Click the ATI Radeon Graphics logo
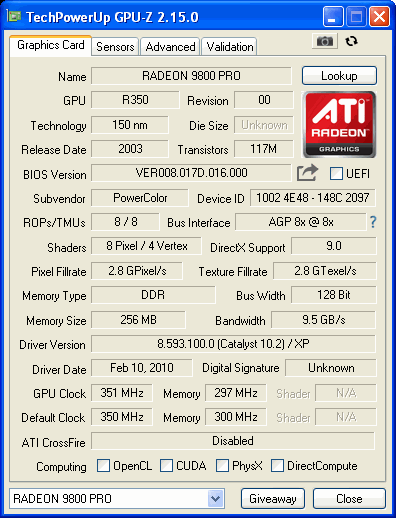 click(x=339, y=124)
